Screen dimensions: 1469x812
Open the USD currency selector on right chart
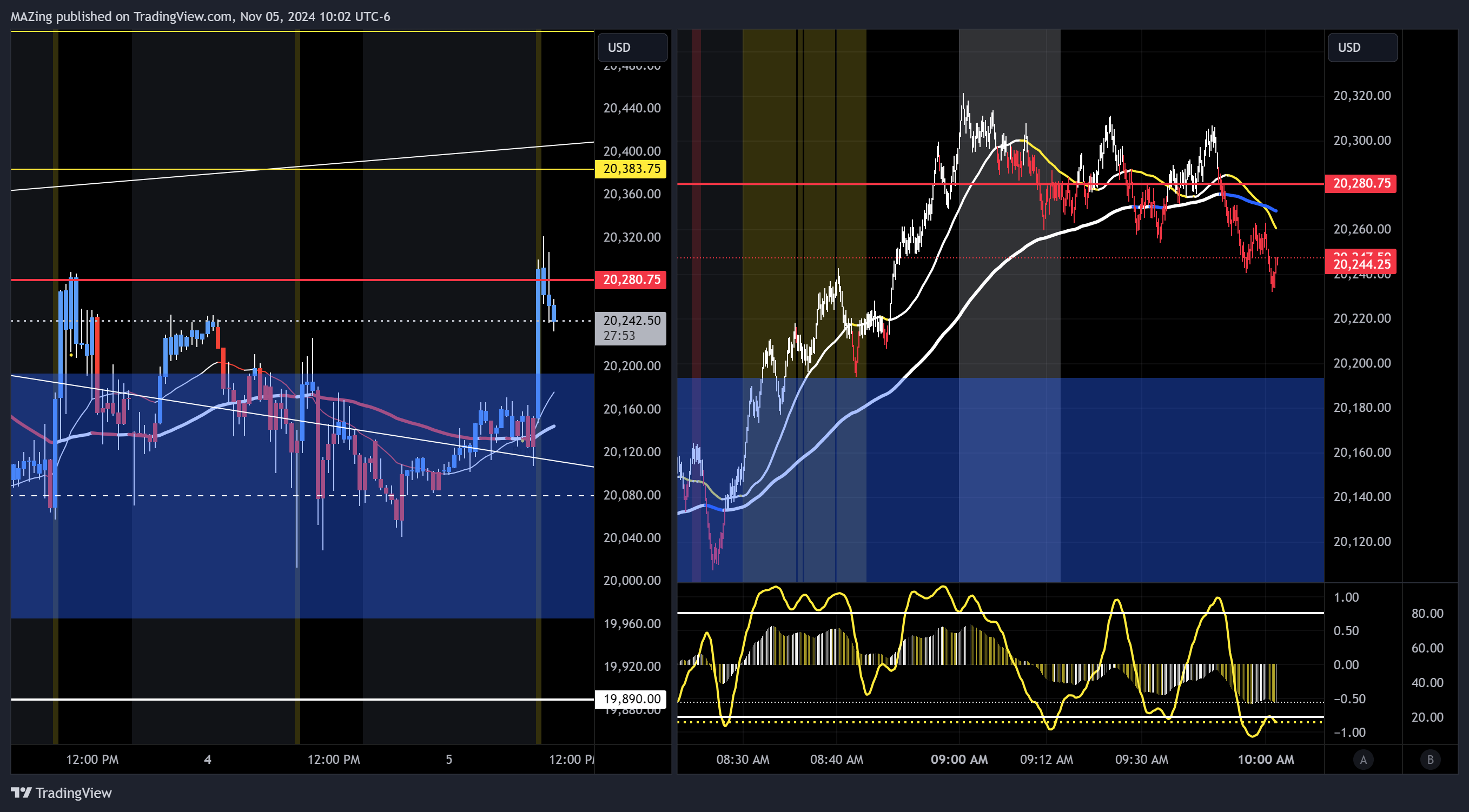click(1362, 47)
